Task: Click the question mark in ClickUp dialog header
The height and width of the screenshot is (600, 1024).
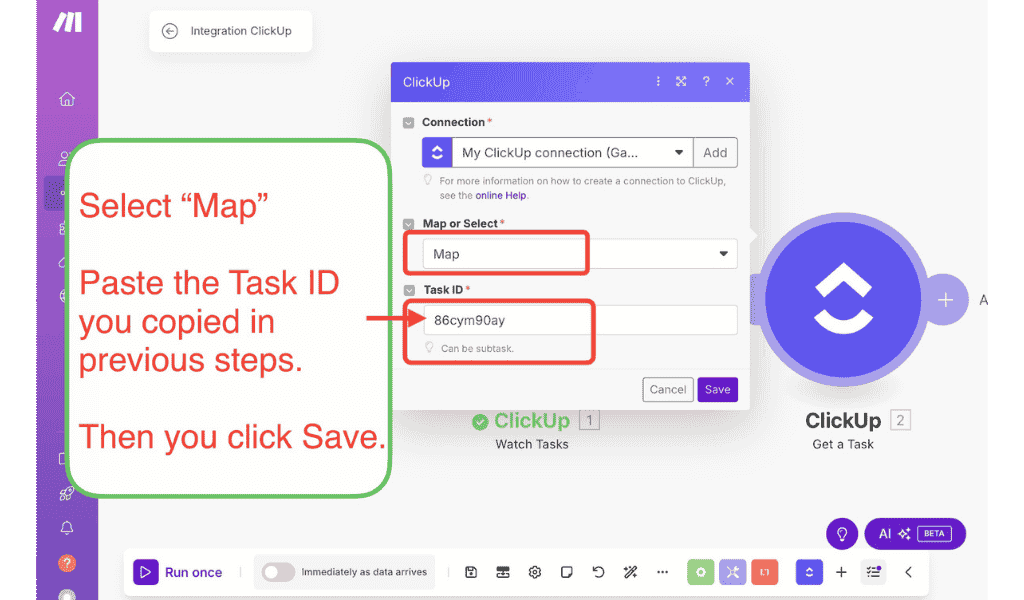Action: point(706,82)
